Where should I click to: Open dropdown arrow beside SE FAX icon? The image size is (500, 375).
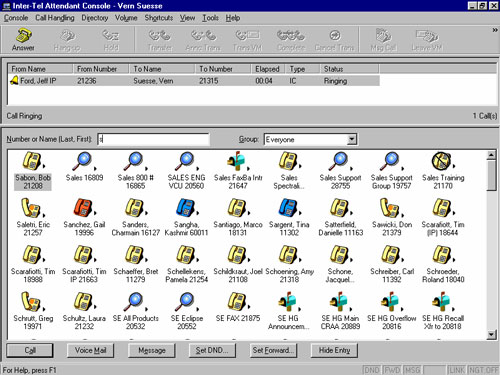(249, 306)
